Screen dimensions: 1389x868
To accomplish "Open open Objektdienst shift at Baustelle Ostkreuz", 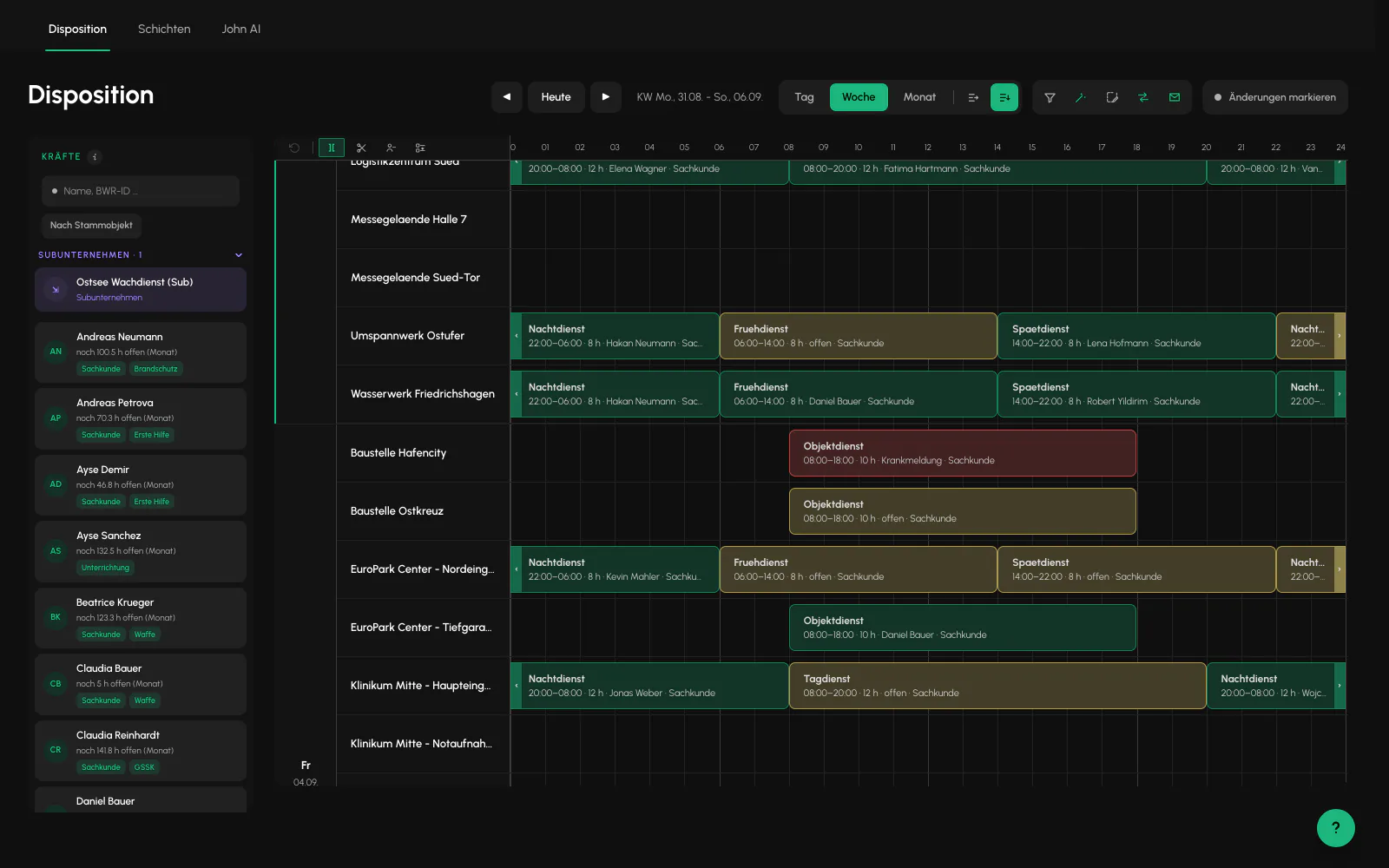I will point(963,511).
